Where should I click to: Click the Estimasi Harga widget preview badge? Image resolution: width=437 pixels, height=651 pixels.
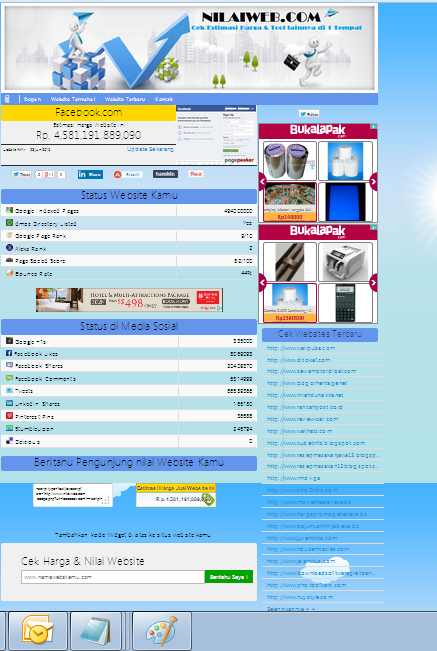click(176, 495)
